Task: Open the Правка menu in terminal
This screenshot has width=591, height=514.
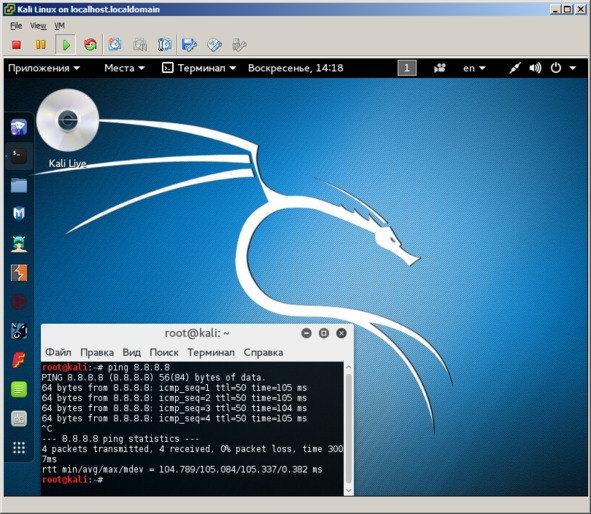Action: [x=97, y=352]
